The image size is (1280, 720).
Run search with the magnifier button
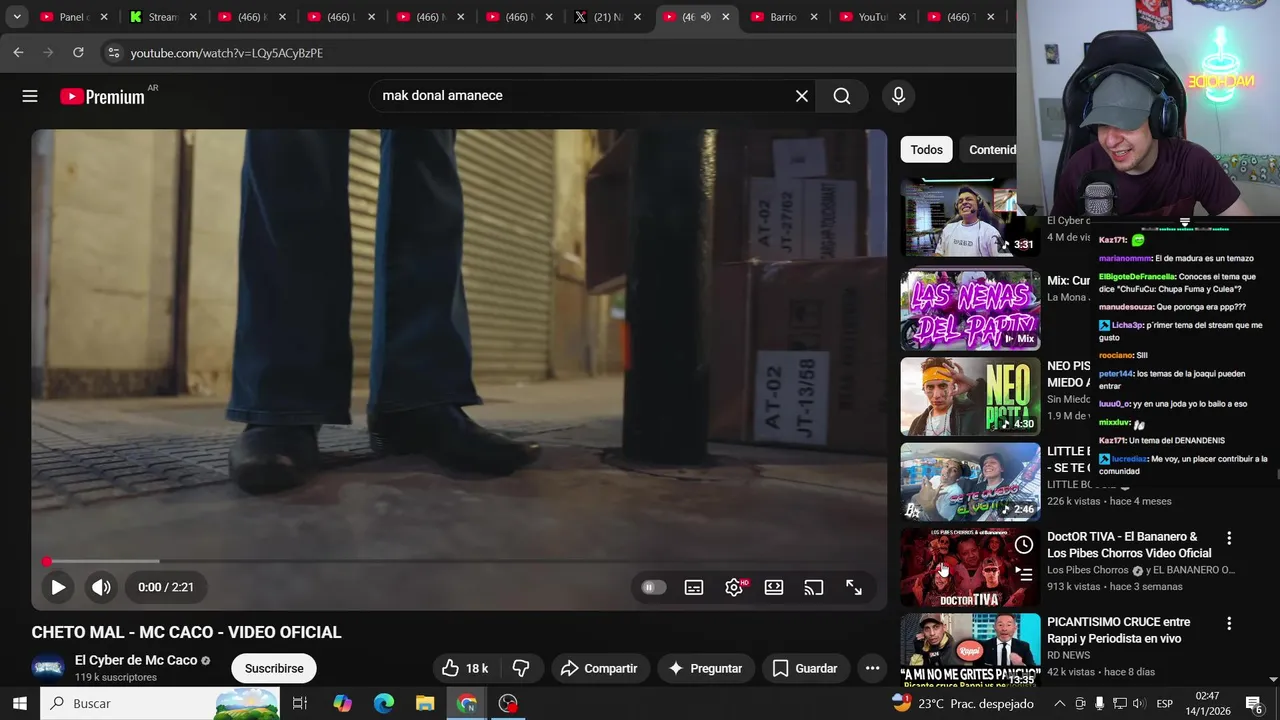(842, 96)
